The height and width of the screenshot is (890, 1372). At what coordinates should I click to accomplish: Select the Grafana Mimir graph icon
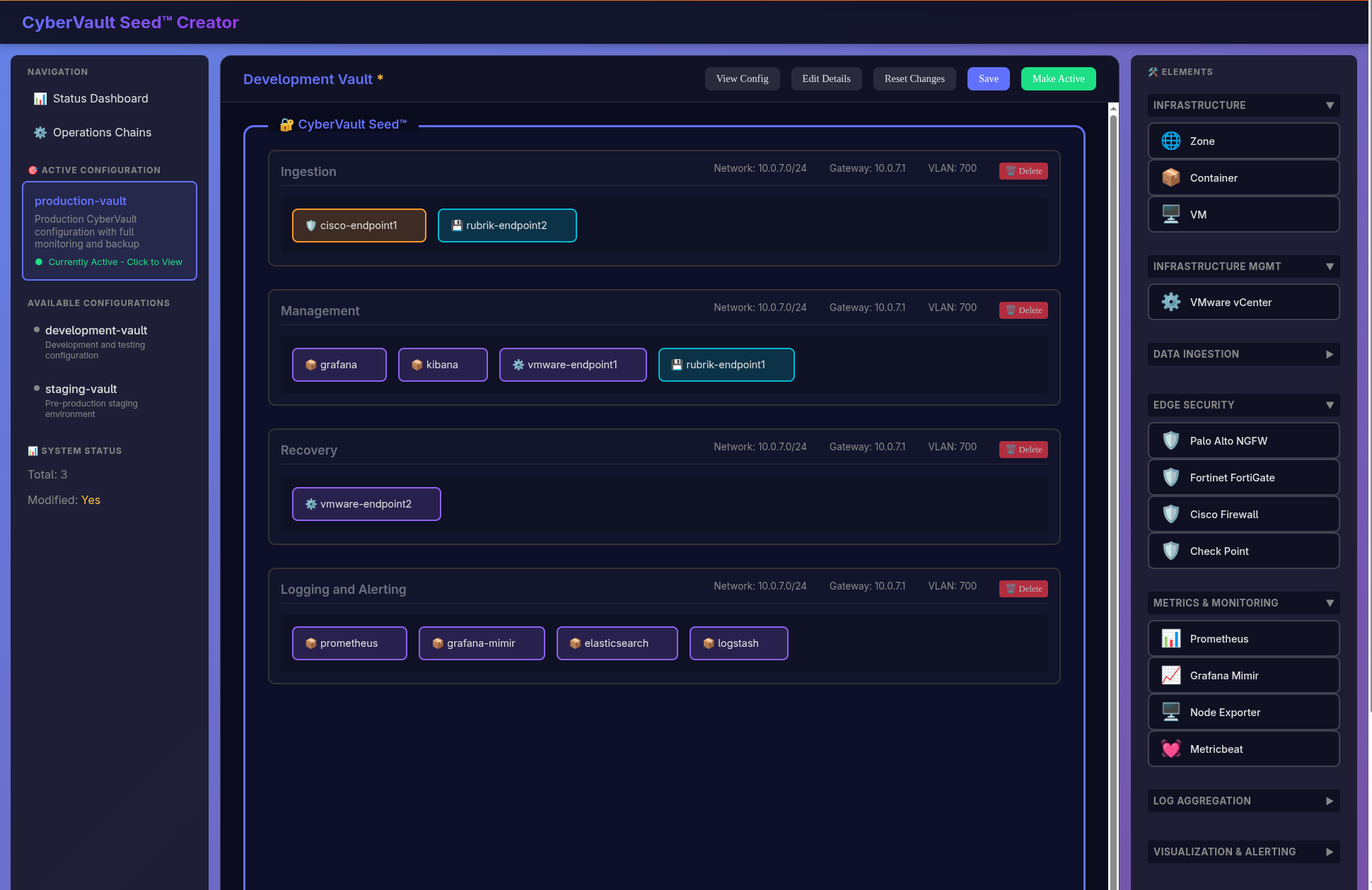point(1171,675)
